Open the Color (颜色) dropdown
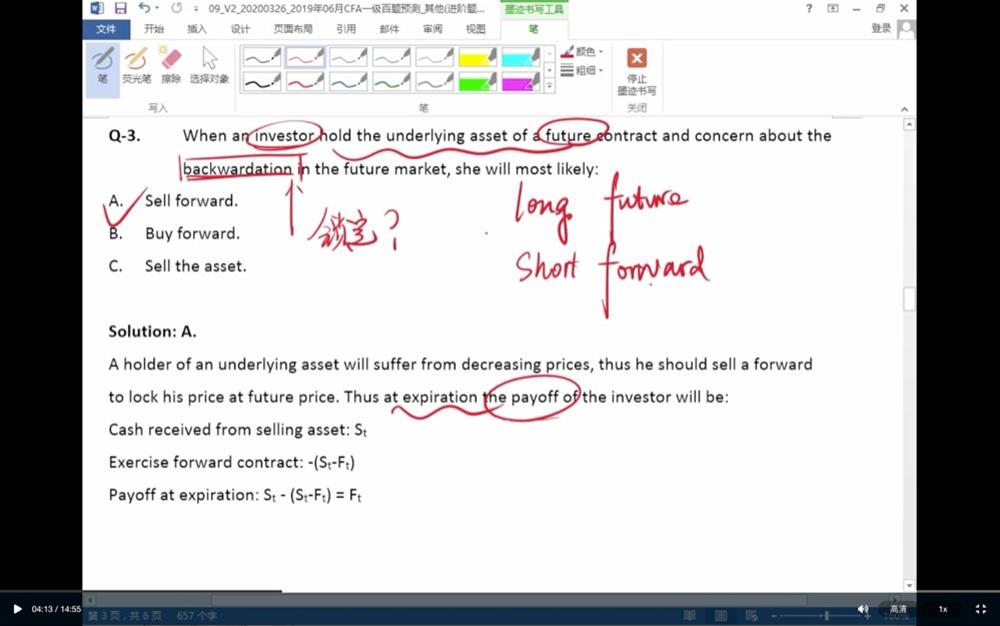 tap(583, 52)
